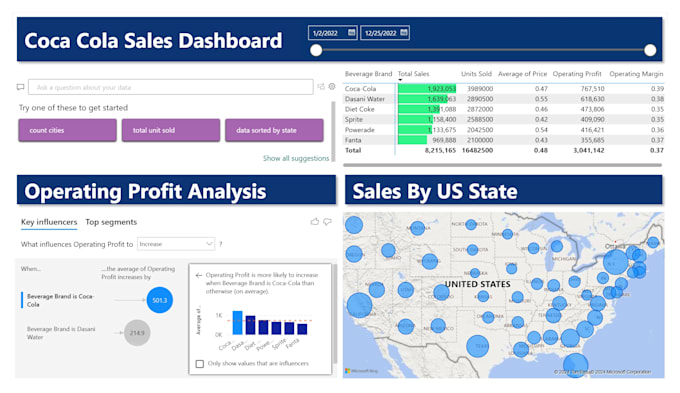
Task: Click horizontal scrollbar under sales table
Action: tap(502, 165)
